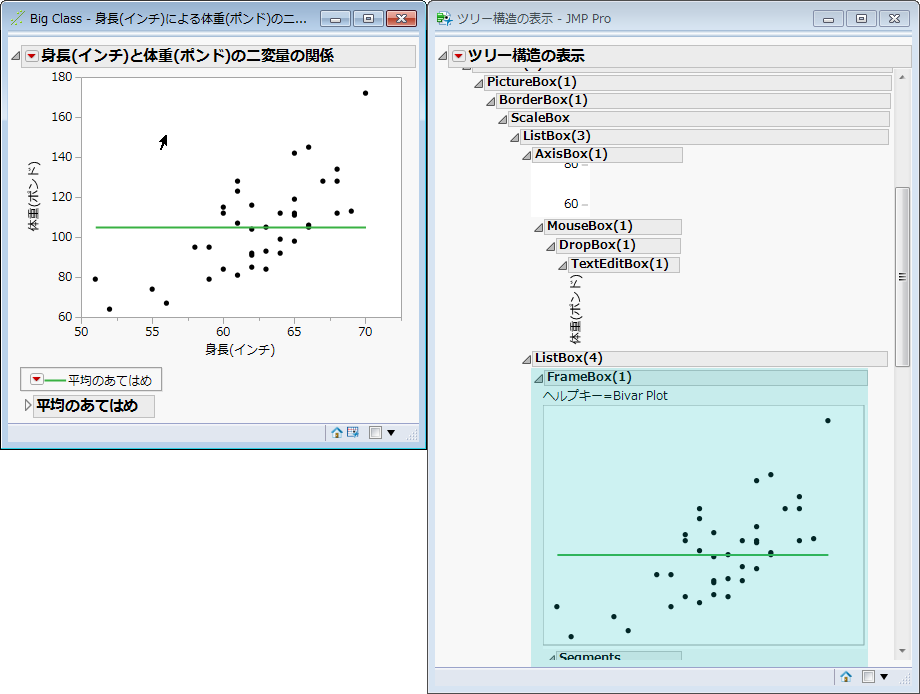Click home window icon in tree structure status bar
This screenshot has height=694, width=920.
846,676
